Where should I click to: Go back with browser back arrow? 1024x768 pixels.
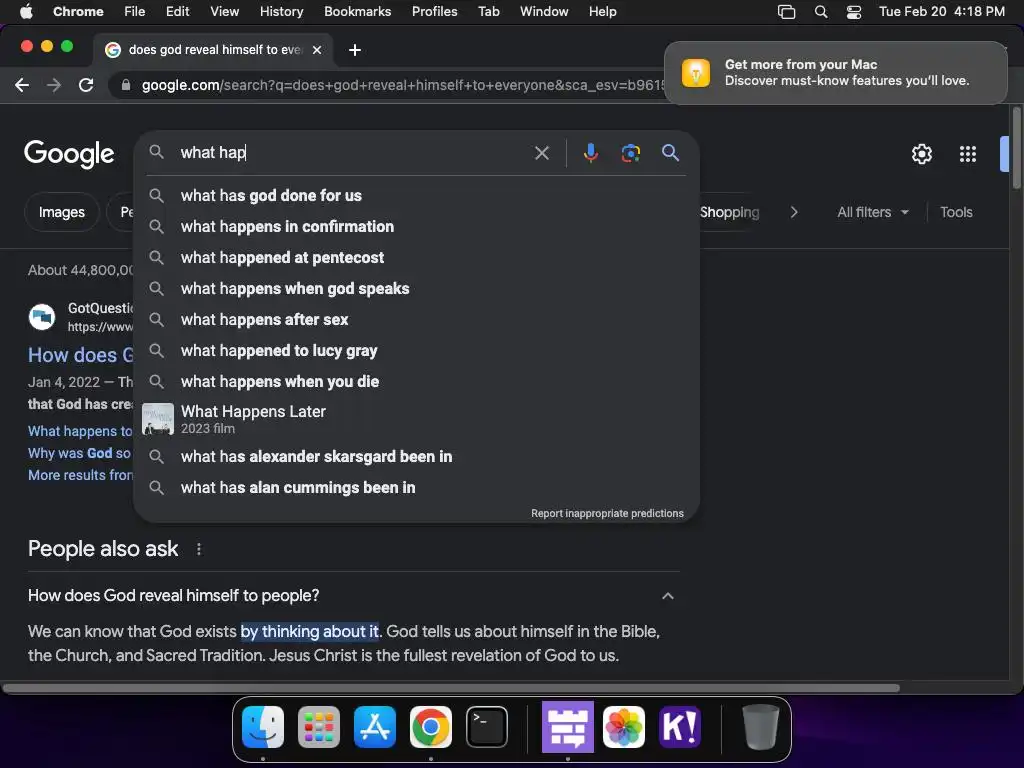tap(22, 85)
